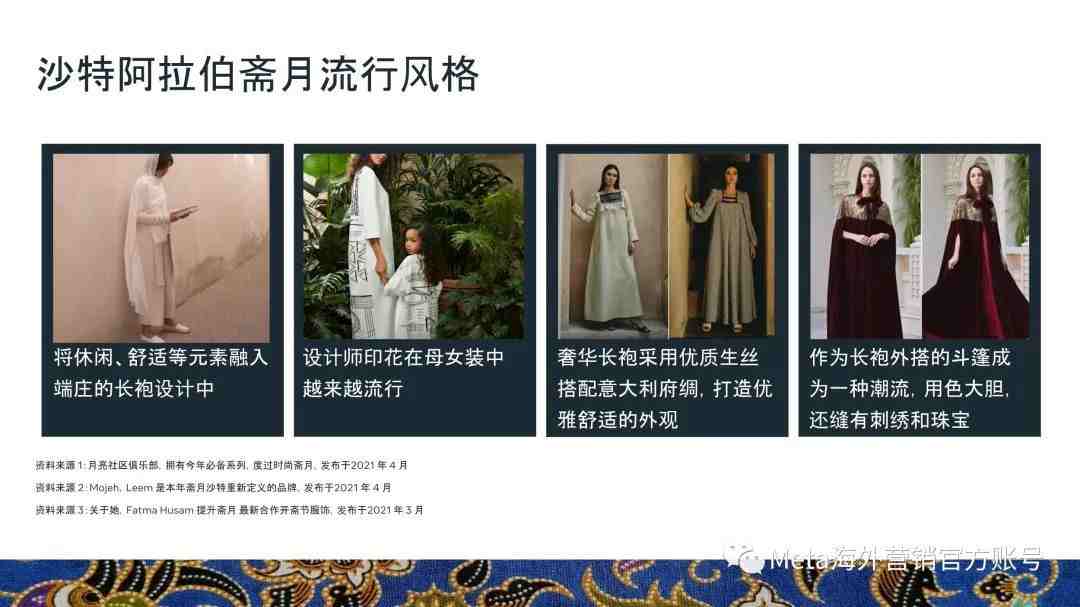
Task: Click burgundy cloak photo with hands clasped
Action: click(865, 246)
